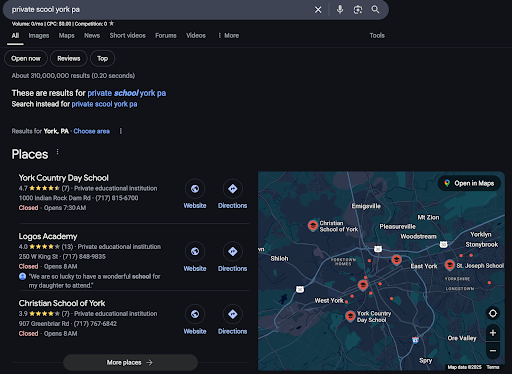Click the East York label on map

pyautogui.click(x=424, y=266)
